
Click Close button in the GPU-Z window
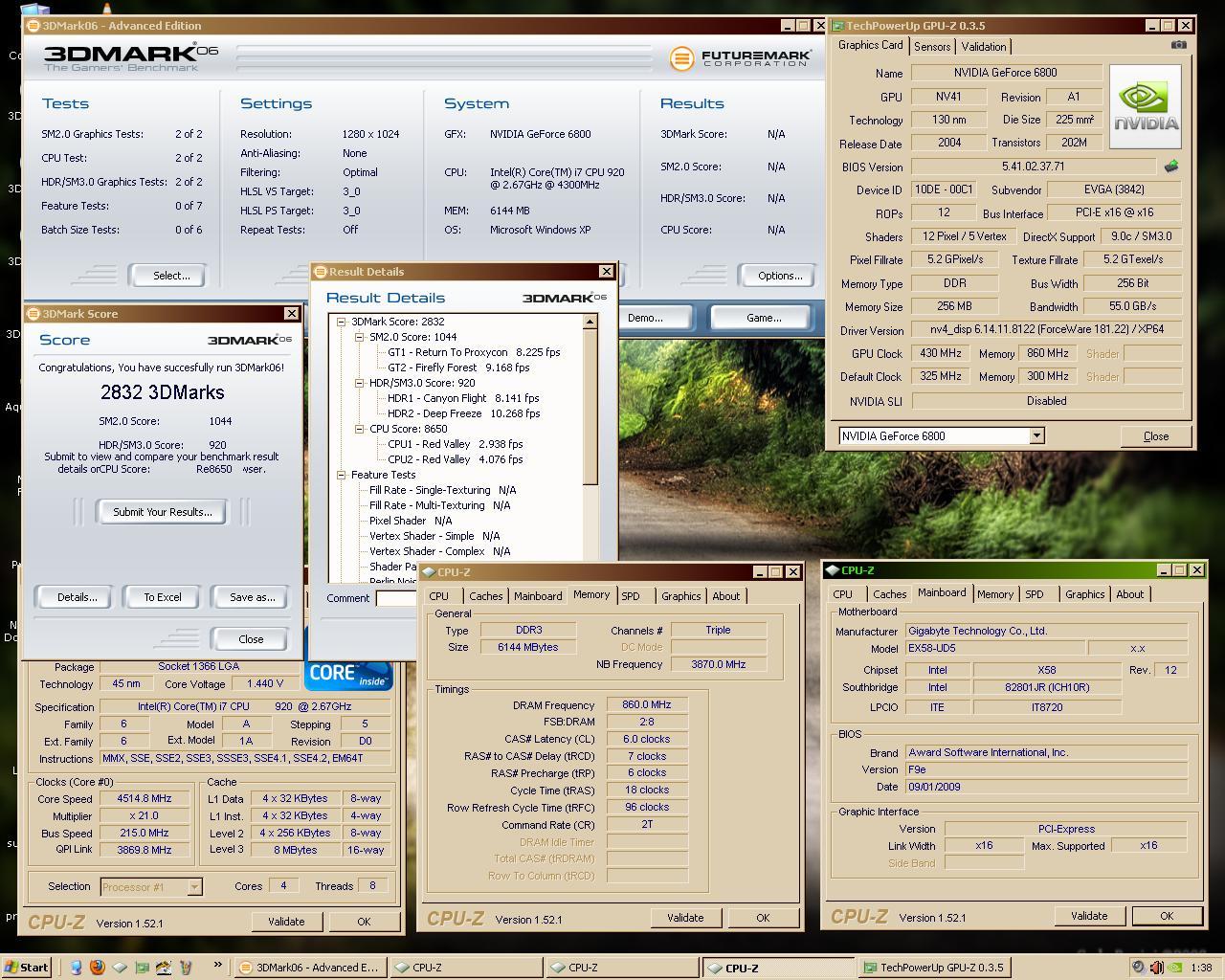coord(1156,436)
